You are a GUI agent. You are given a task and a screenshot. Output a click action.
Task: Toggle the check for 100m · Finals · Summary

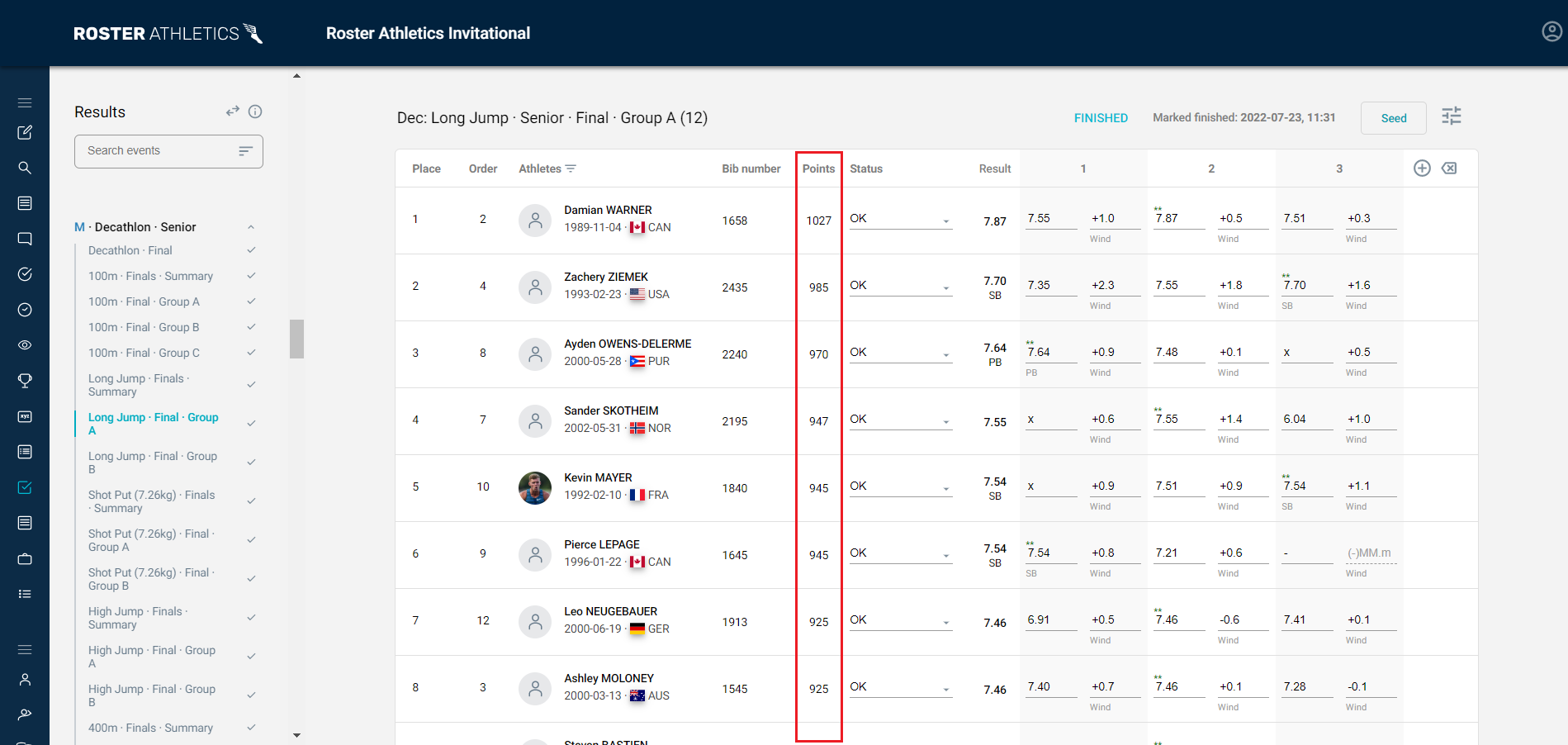(x=251, y=275)
